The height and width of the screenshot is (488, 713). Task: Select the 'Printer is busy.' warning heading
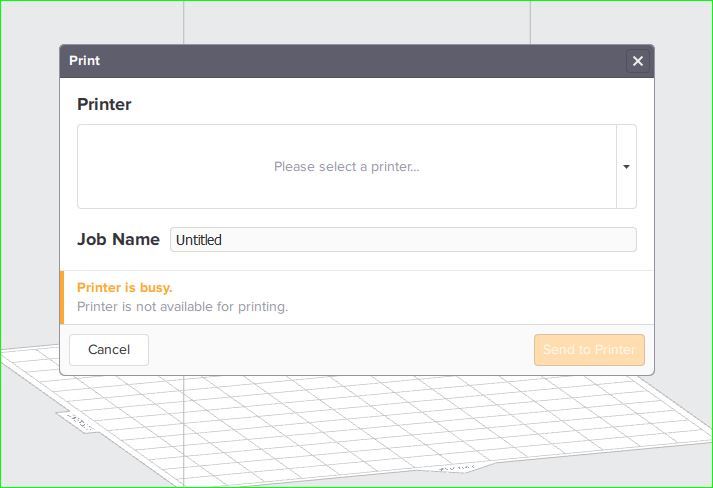click(124, 287)
